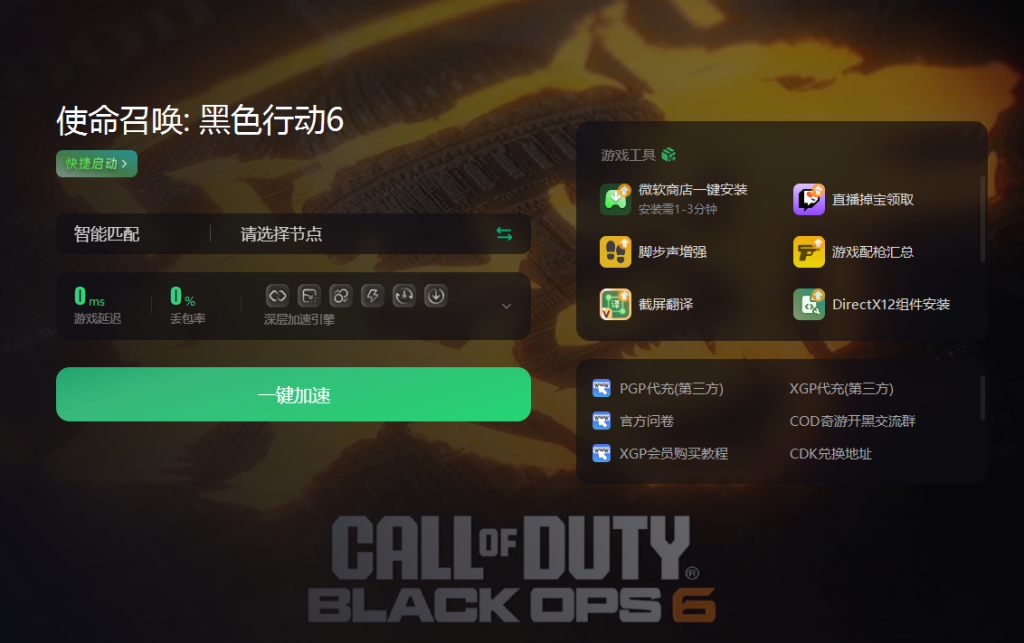
Task: Click the 一键加速 accelerate button
Action: click(293, 394)
